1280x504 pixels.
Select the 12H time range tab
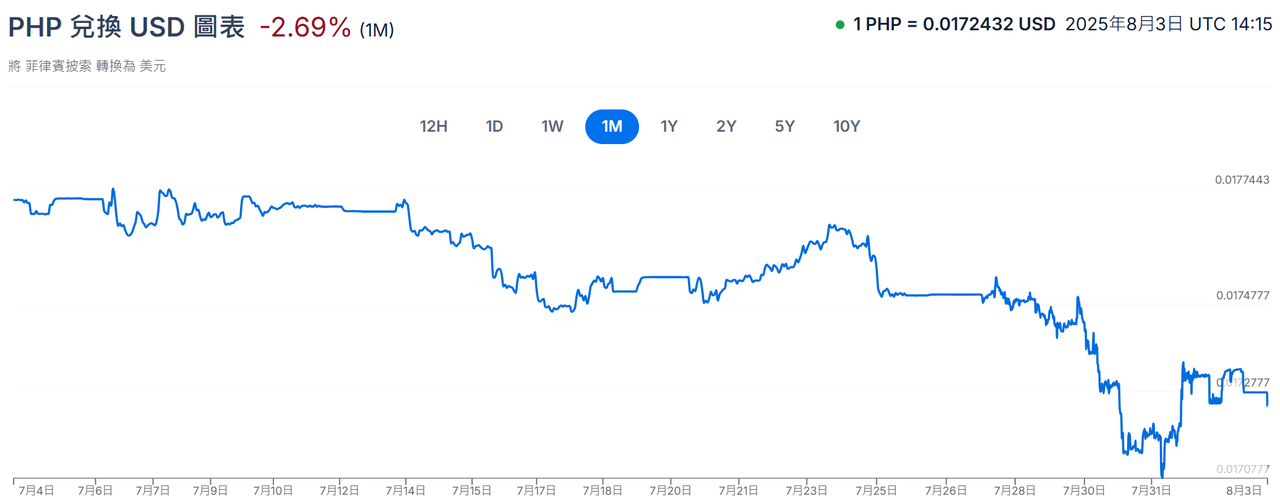433,127
